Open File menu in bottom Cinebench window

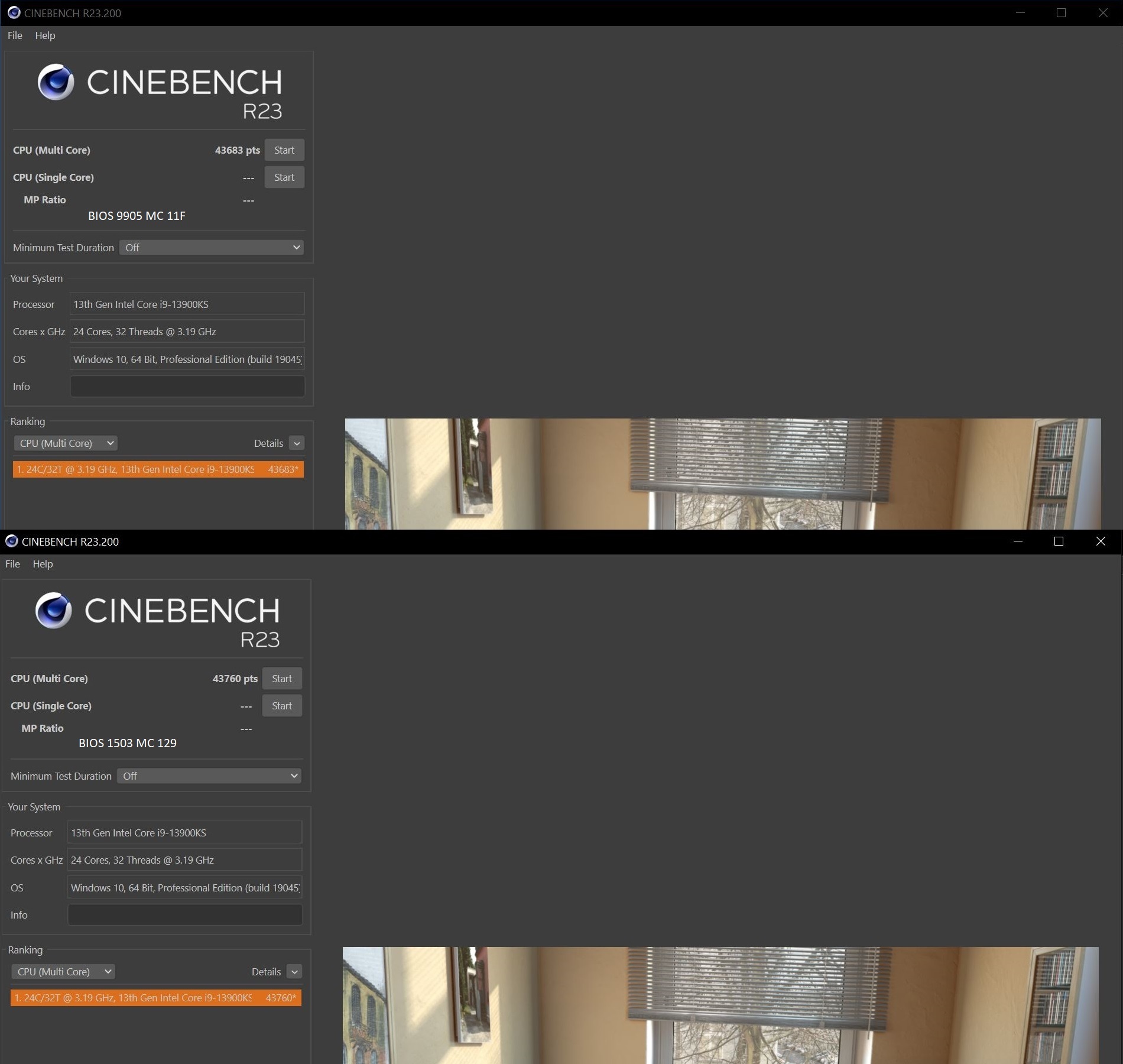pos(12,564)
